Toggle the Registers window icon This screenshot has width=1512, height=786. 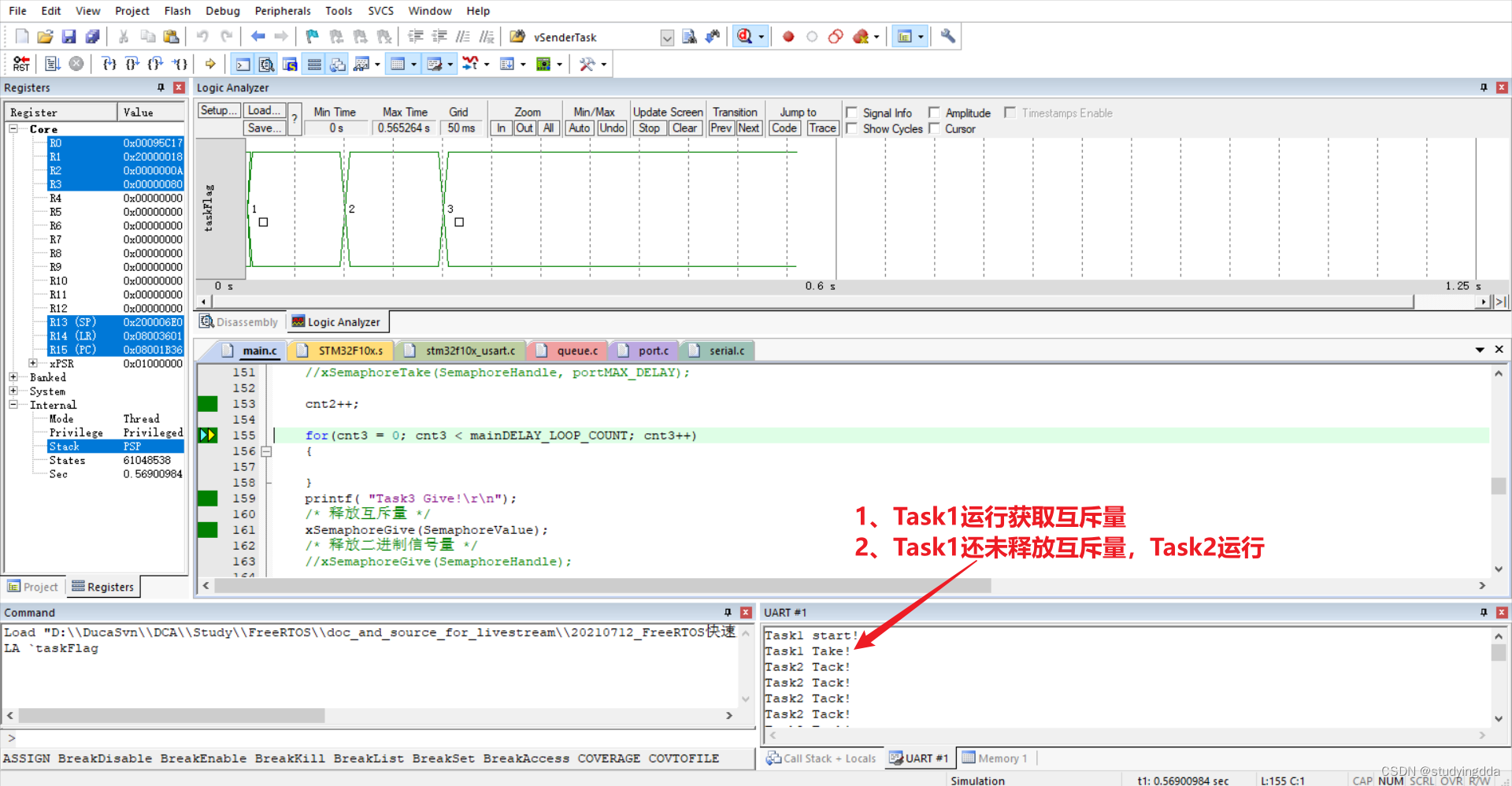tap(314, 64)
